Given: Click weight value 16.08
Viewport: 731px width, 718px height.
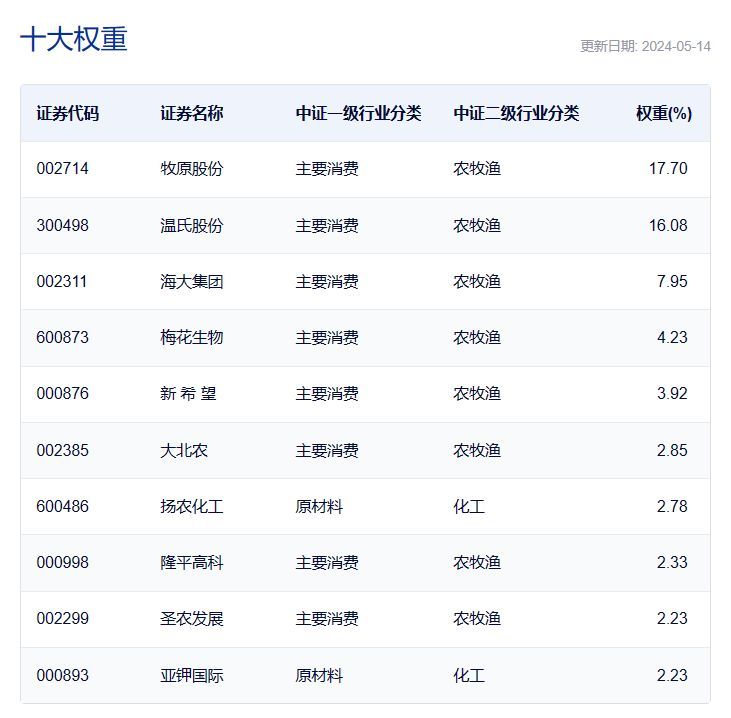Looking at the screenshot, I should [x=668, y=225].
